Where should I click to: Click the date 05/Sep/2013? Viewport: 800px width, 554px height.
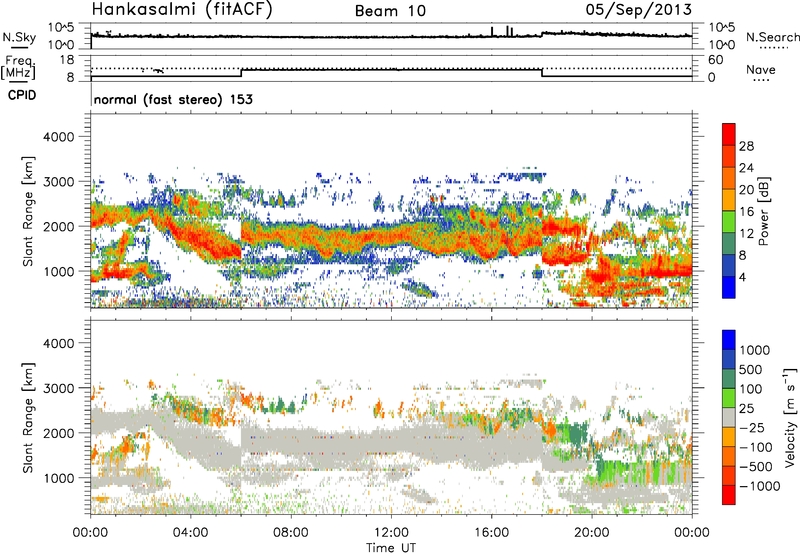coord(638,9)
